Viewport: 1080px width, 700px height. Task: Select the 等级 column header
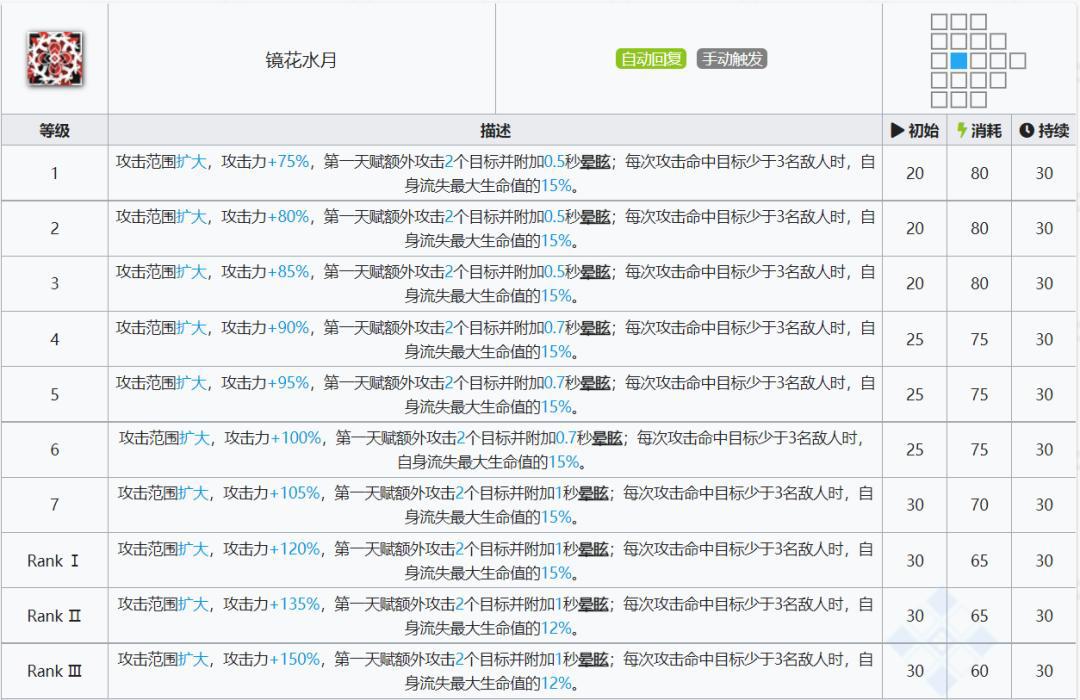point(54,130)
